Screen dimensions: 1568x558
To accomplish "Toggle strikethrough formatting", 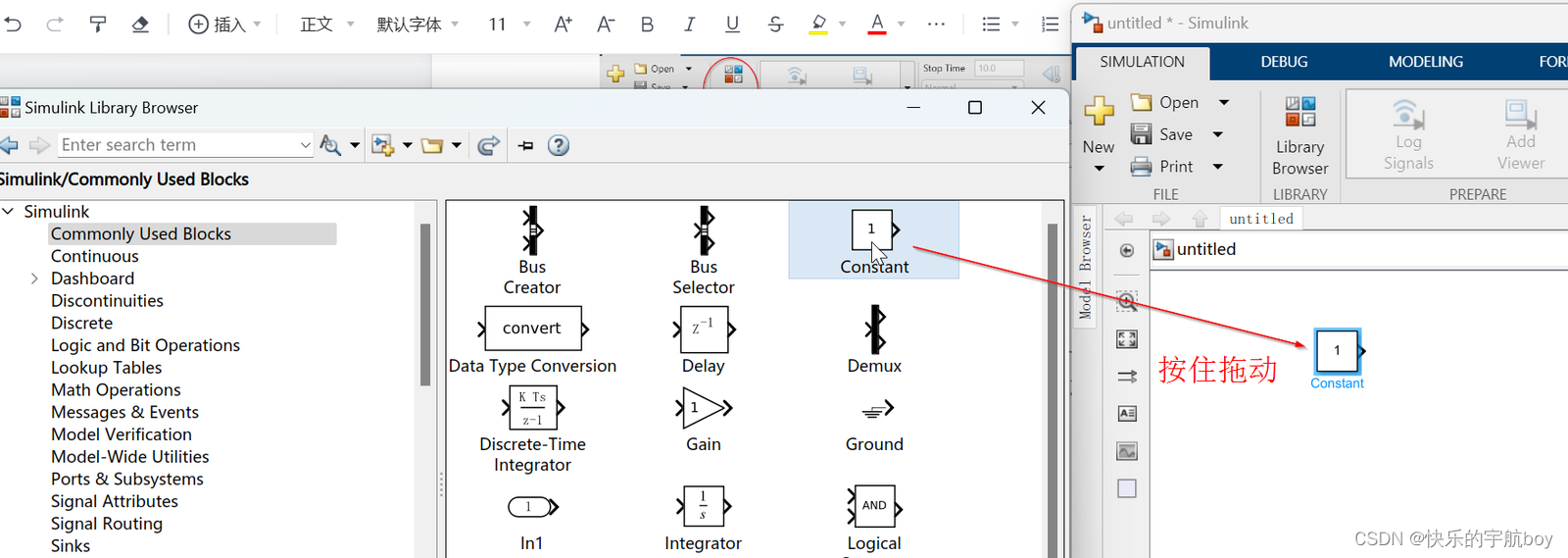I will [775, 24].
